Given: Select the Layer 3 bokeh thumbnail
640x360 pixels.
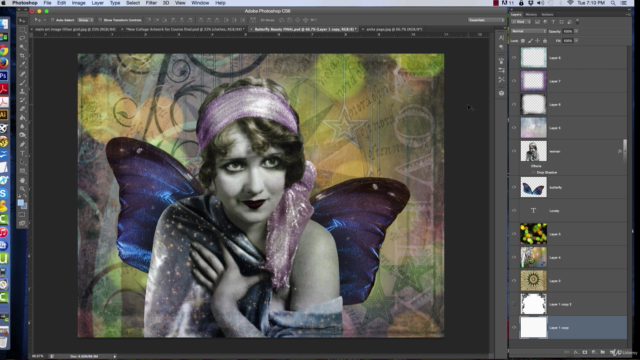Looking at the screenshot, I should tap(533, 234).
